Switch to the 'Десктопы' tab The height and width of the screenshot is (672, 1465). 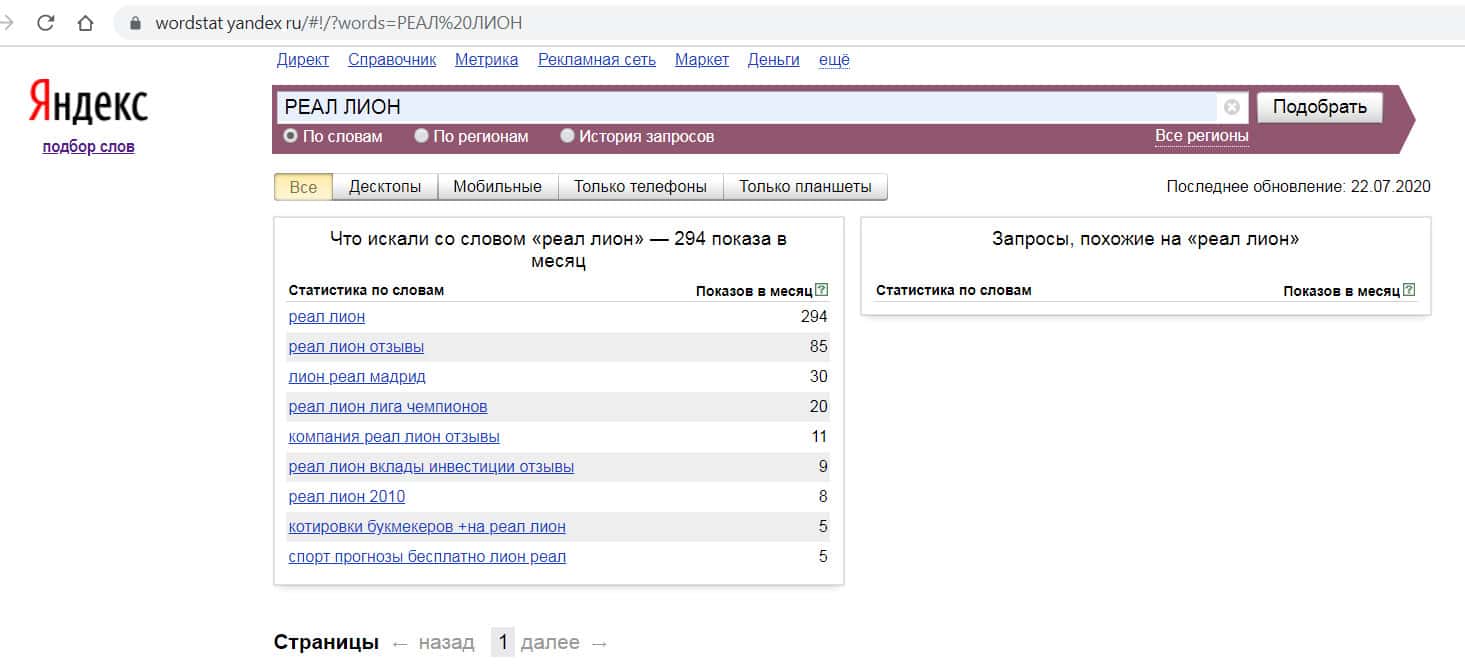(384, 187)
